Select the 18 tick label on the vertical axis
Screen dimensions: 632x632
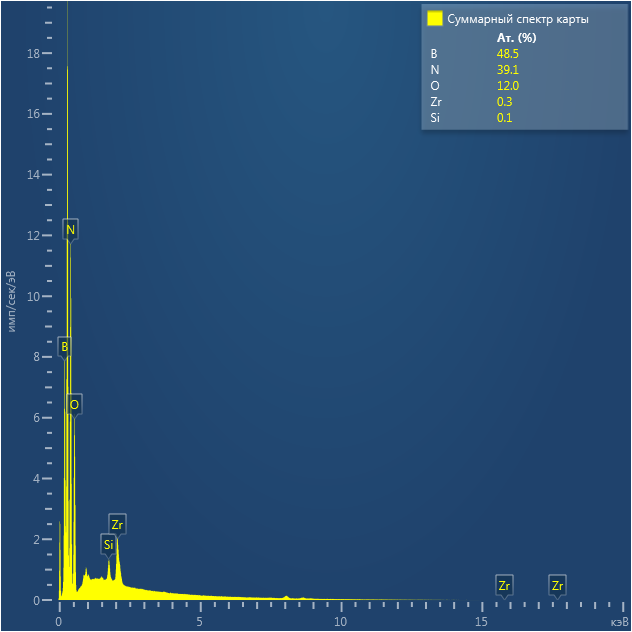32,53
